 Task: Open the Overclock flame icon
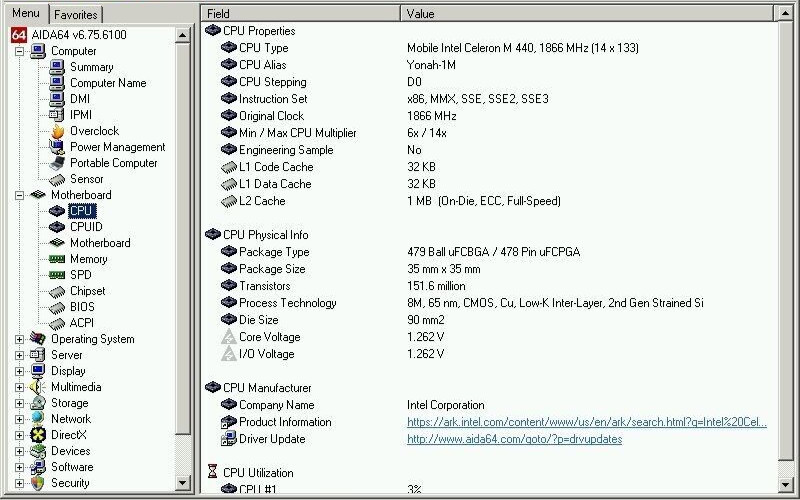tap(57, 131)
